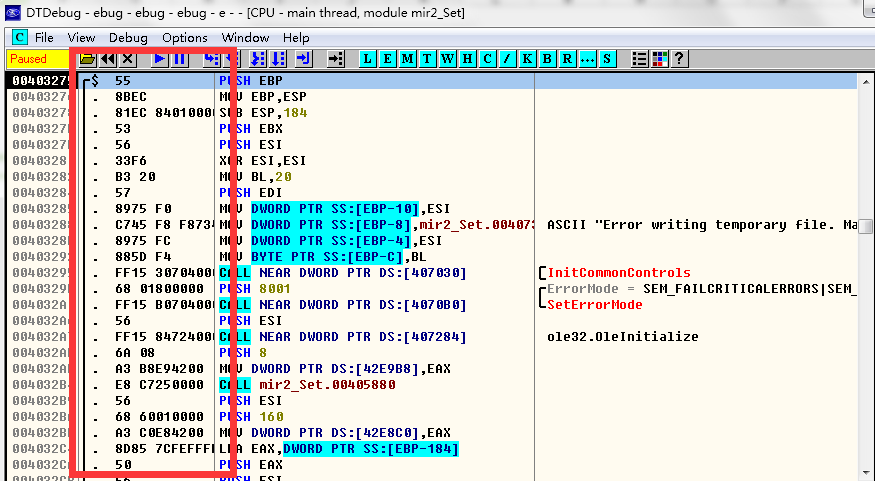Select the PUSH 8001 instruction
This screenshot has width=875, height=481.
255,288
